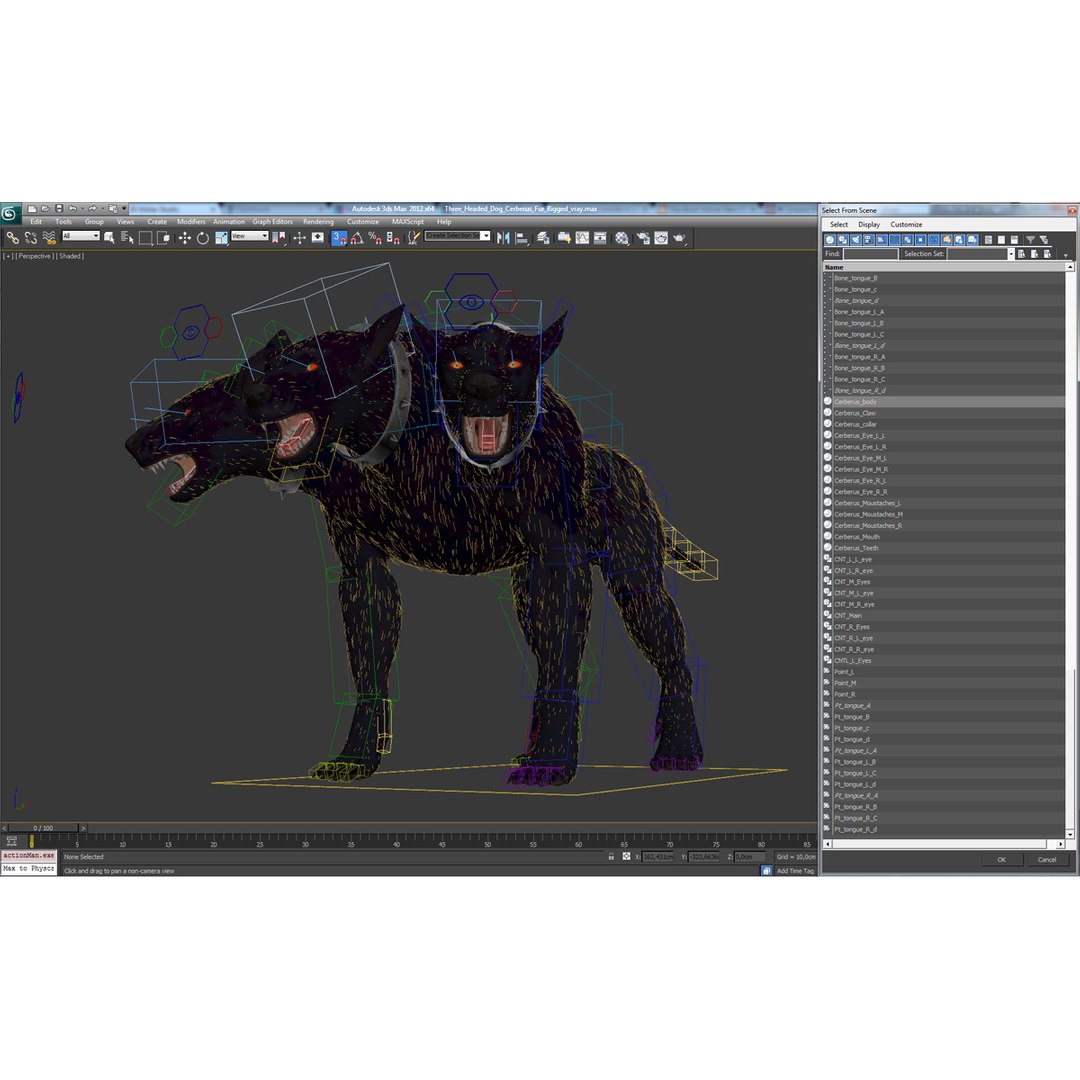Click the Unlink Selection tool

(31, 238)
